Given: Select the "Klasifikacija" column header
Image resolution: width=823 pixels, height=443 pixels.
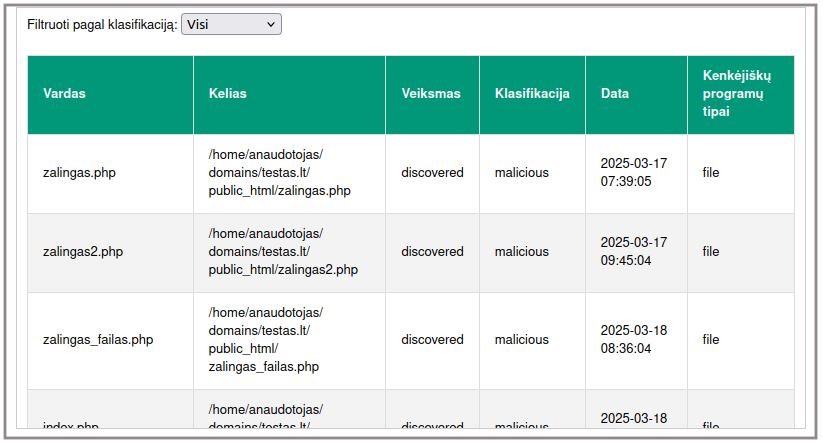Looking at the screenshot, I should coord(532,94).
